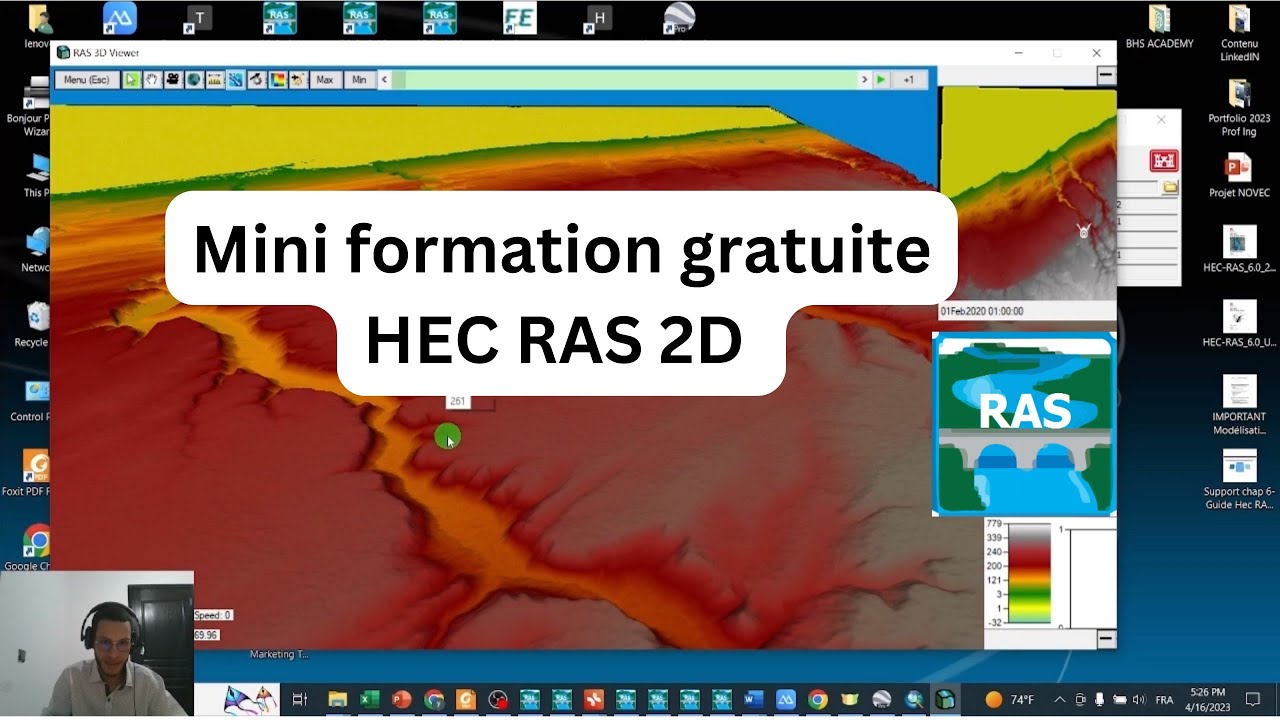Open the HEC-RAS_6.0_2... document on desktop
Image resolution: width=1280 pixels, height=720 pixels.
[x=1239, y=249]
